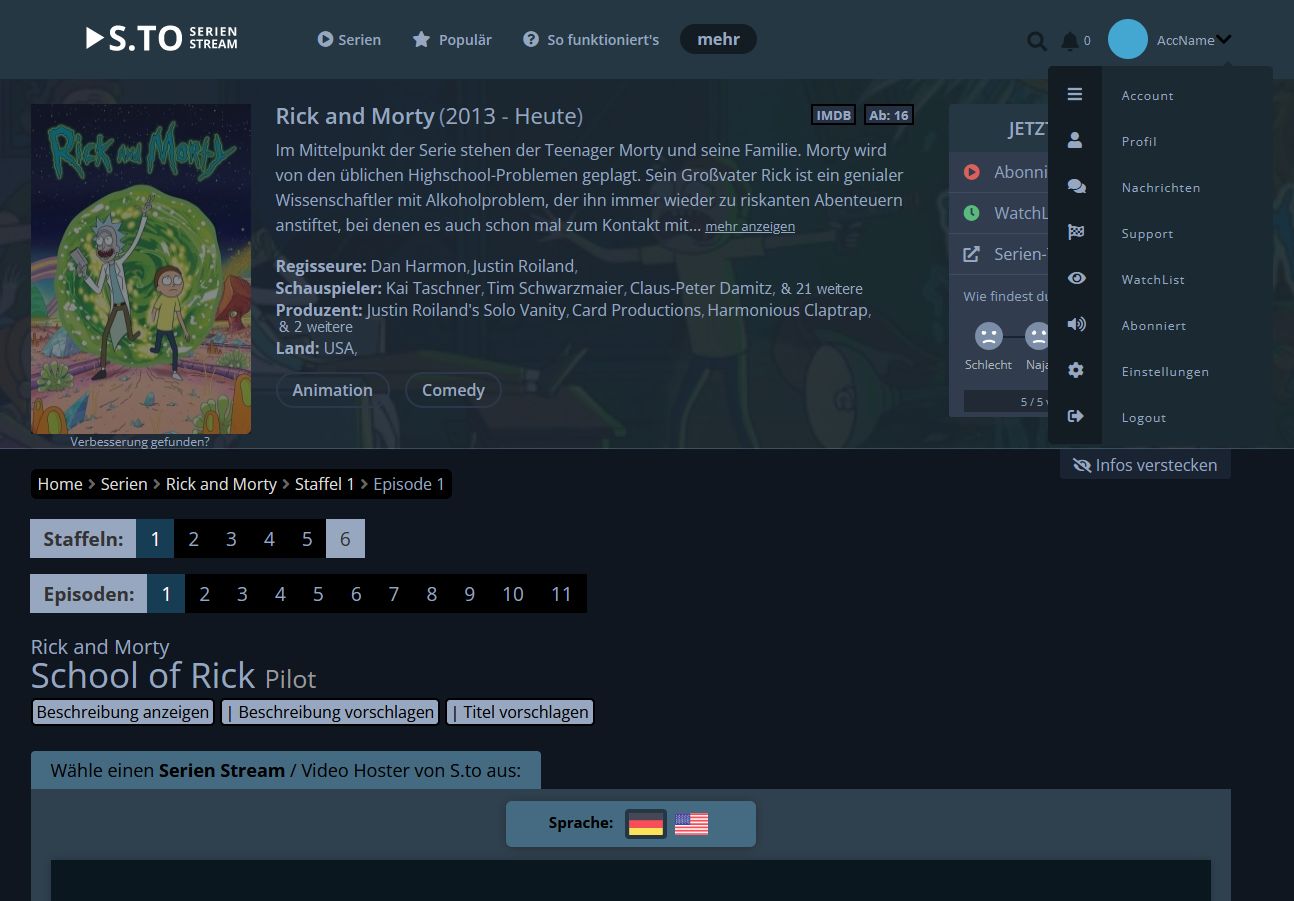Click the chat bubbles icon beside Nachrichten

click(x=1076, y=187)
